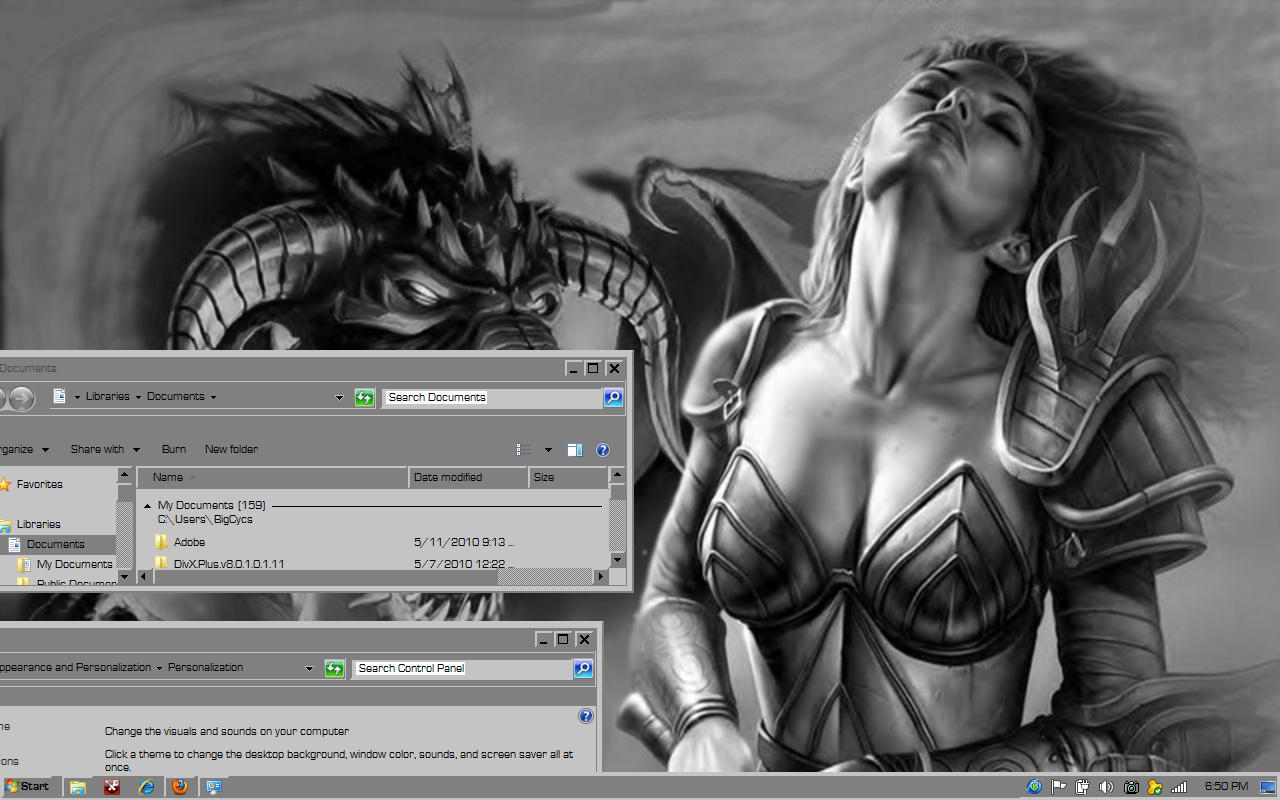
Task: Click navigation pane scroll up arrow
Action: click(124, 475)
